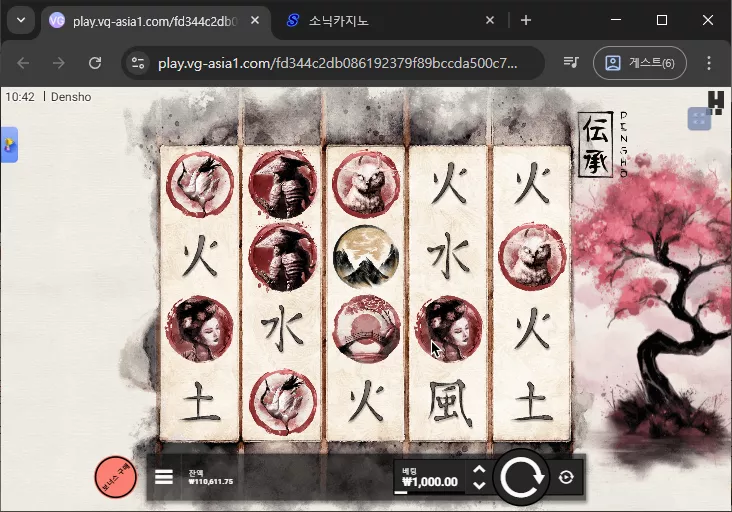Increase bet with the up arrow
Screen dimensions: 732x512
click(x=479, y=470)
